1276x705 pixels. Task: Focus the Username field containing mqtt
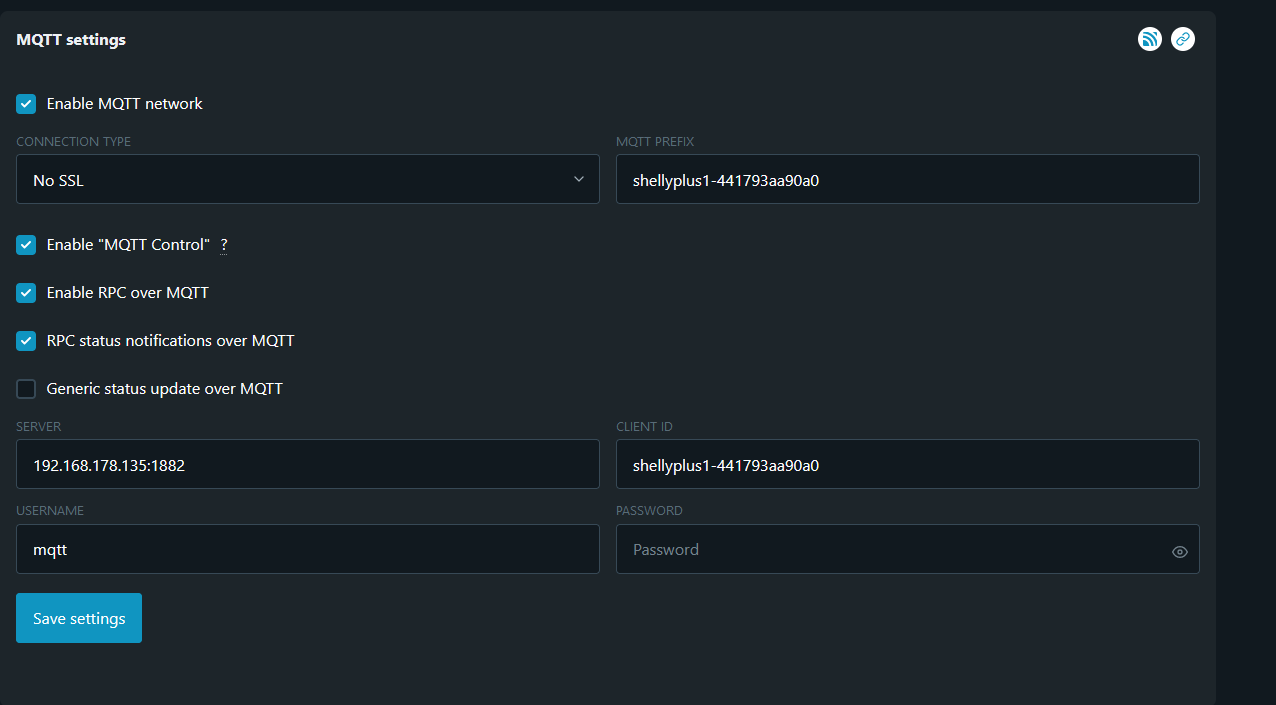(x=307, y=549)
